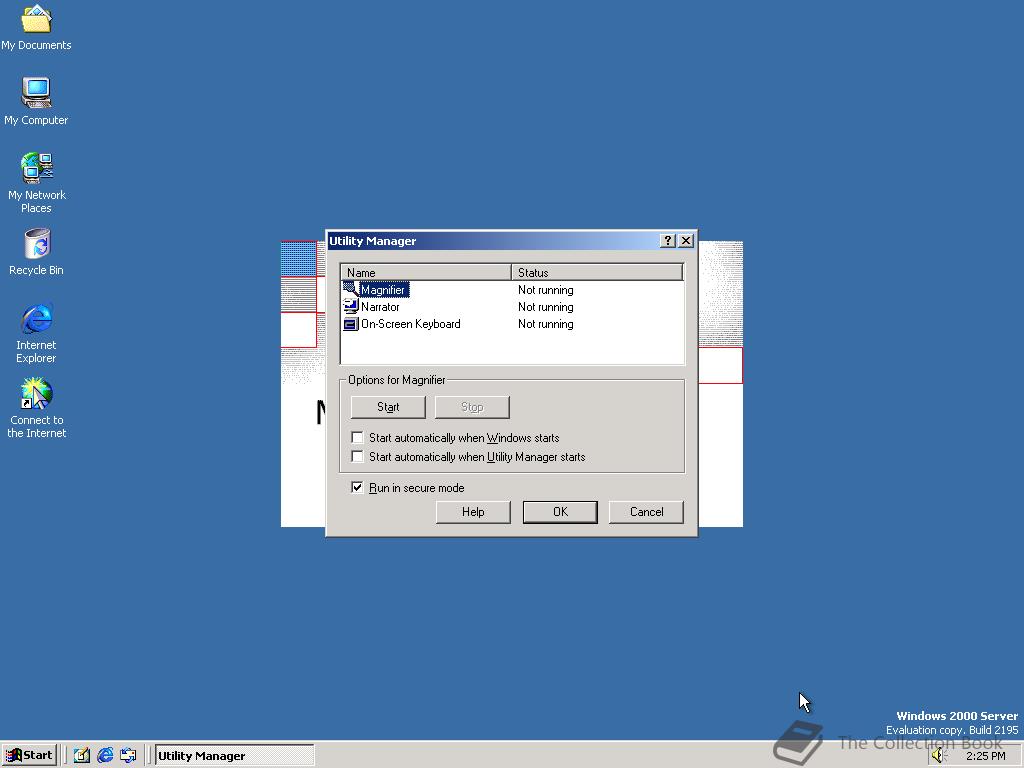Screen dimensions: 1024x768
Task: Click the Start button for Magnifier
Action: click(388, 407)
